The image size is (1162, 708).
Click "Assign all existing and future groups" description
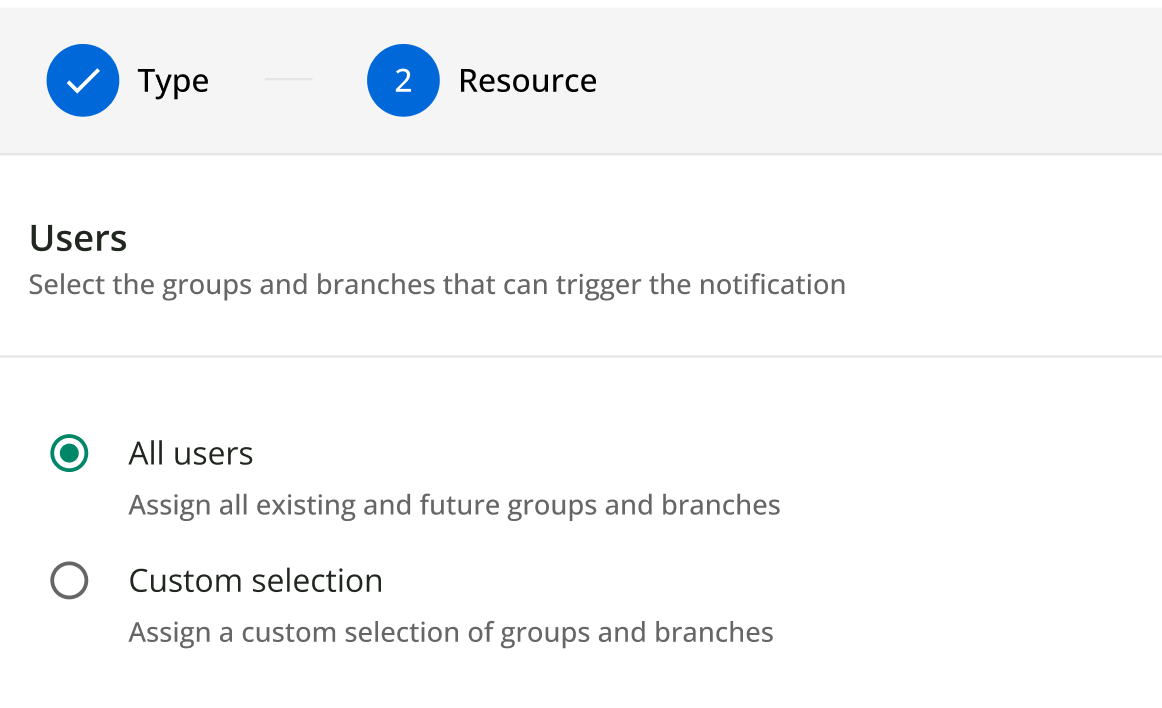click(x=454, y=505)
